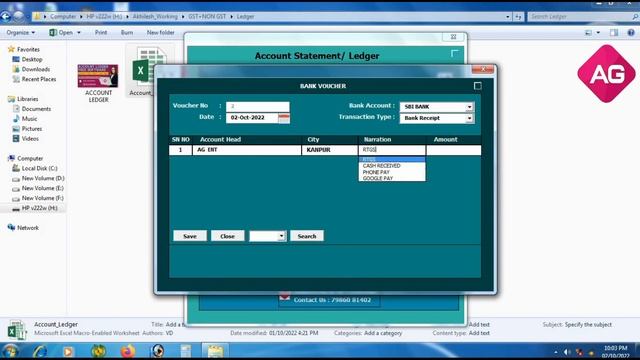
Task: Open Explorer help question-mark icon
Action: point(631,33)
